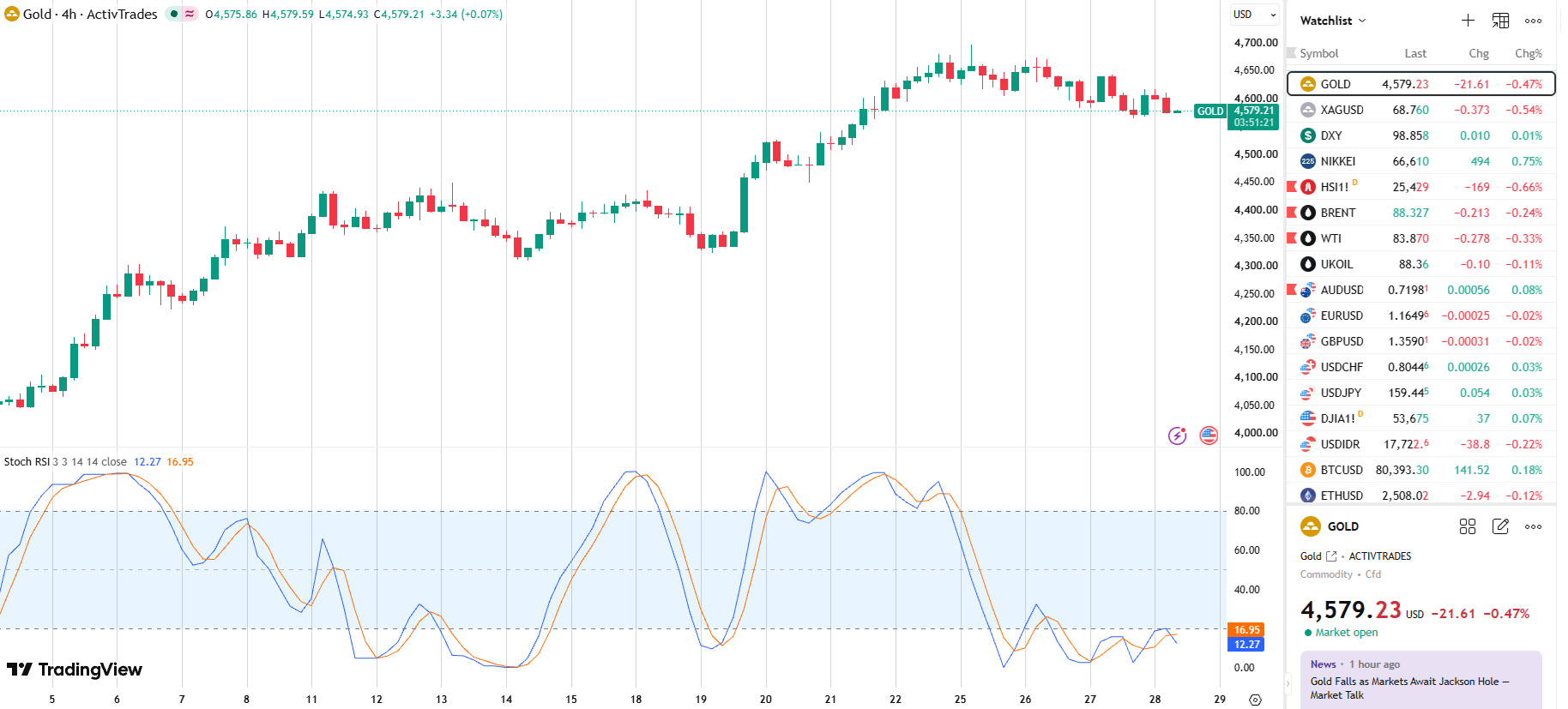Click the ACTIVTRADES exchange name
The image size is (1568, 709).
1380,556
